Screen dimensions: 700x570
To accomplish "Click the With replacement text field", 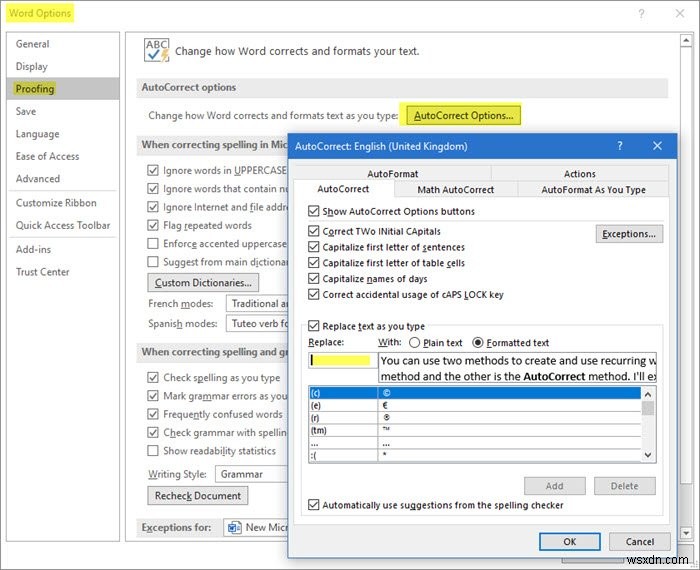I will coord(517,368).
